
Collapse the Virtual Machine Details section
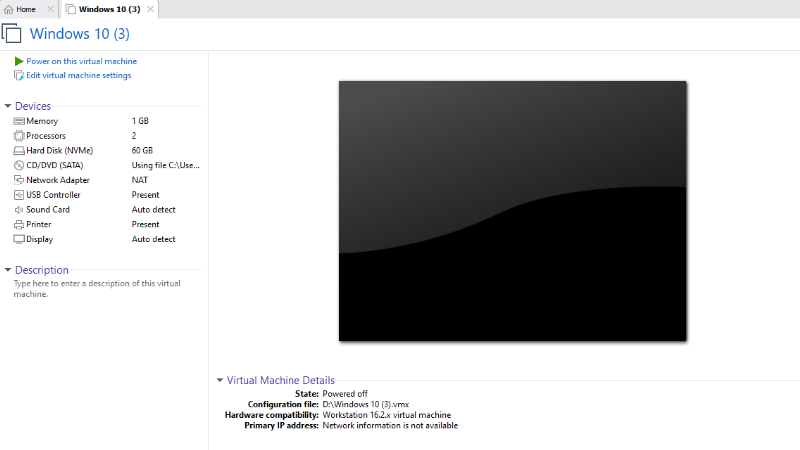(220, 380)
